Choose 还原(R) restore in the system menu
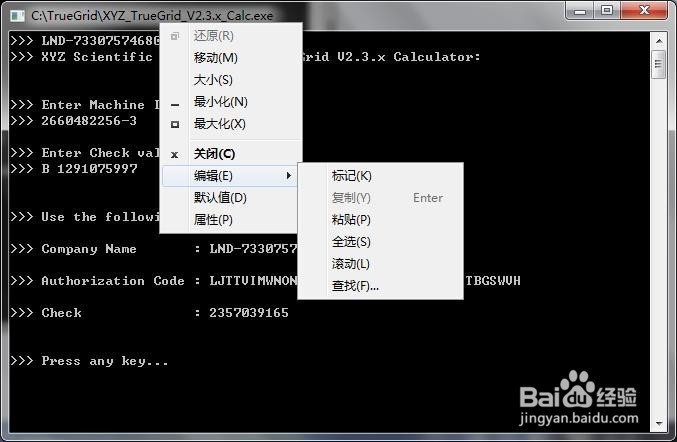The image size is (677, 442). click(x=231, y=36)
